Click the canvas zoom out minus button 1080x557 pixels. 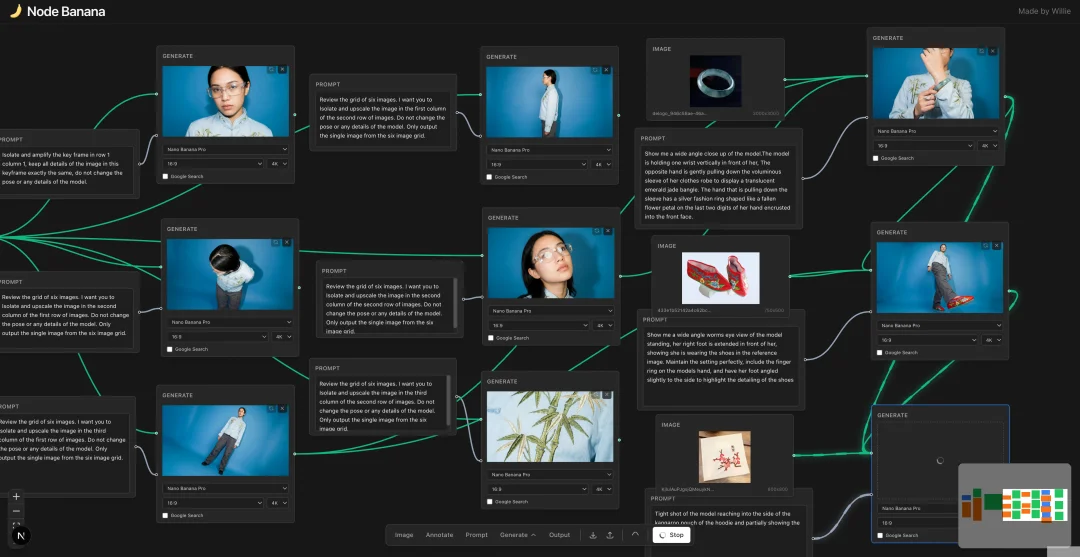point(17,511)
